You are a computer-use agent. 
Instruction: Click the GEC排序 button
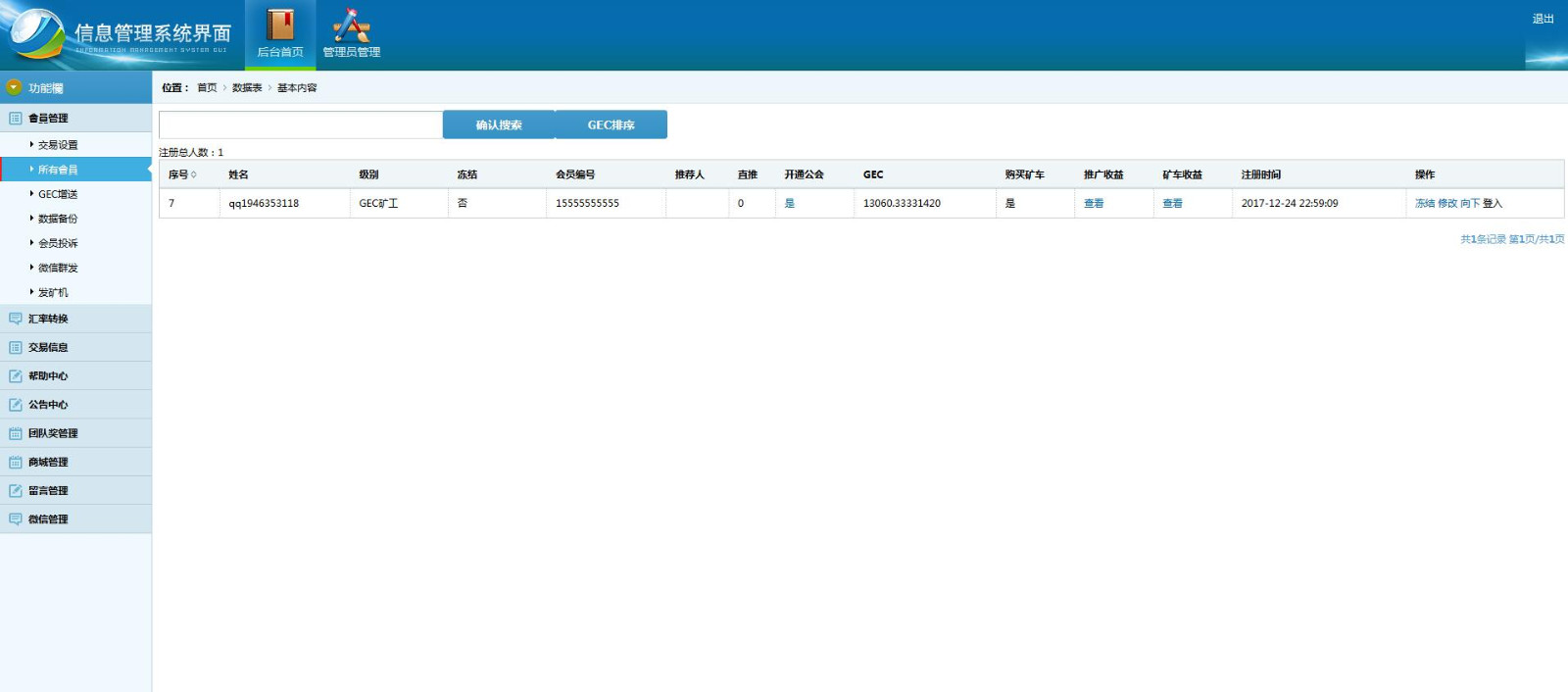[611, 124]
